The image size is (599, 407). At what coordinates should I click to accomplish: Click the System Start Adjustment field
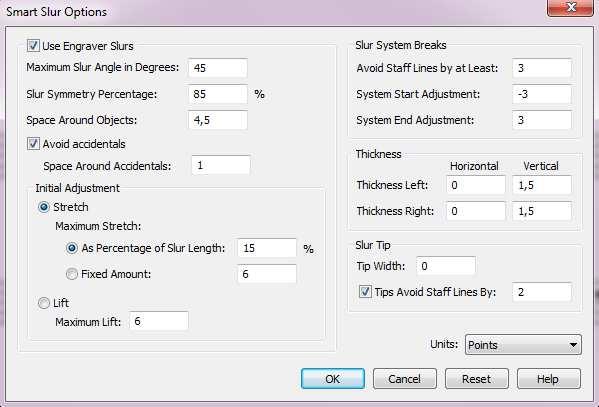(x=542, y=94)
